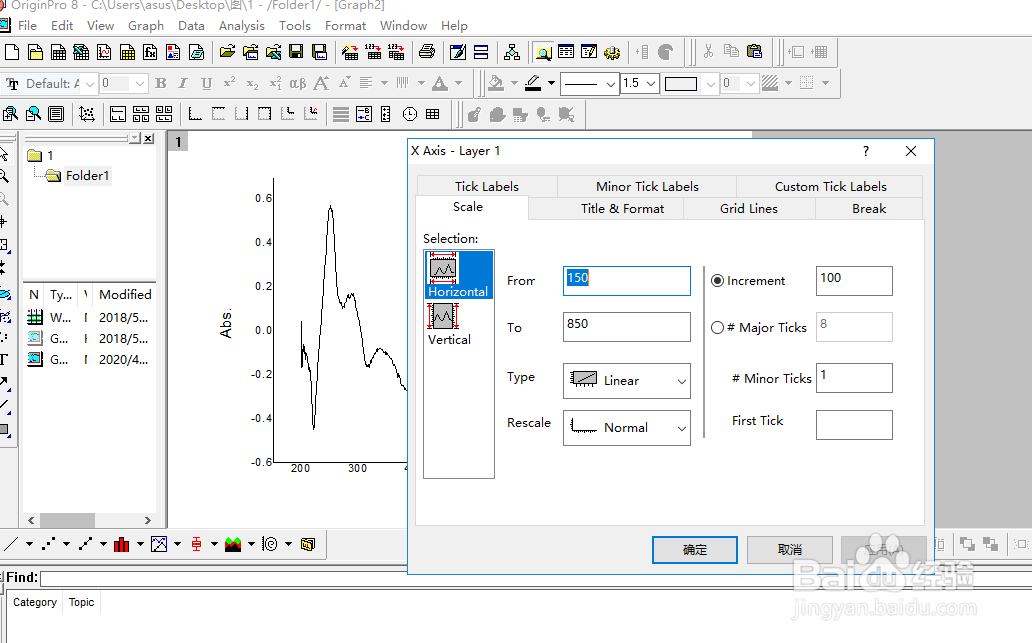The height and width of the screenshot is (643, 1032).
Task: Click the Date and Time clock icon
Action: point(409,115)
